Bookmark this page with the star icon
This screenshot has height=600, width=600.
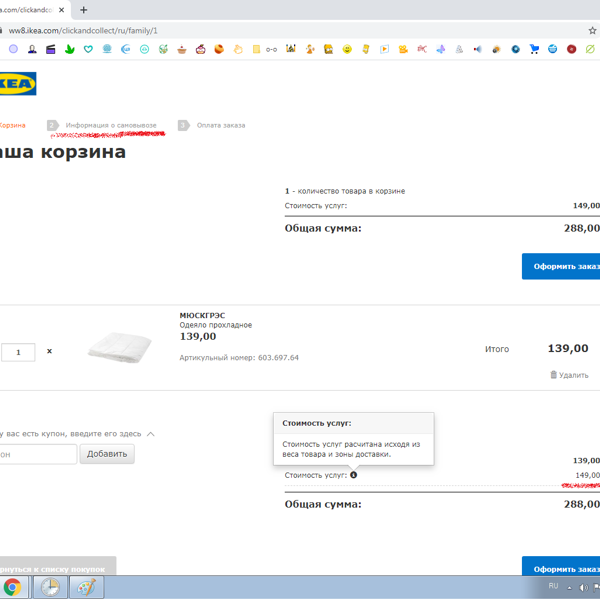pyautogui.click(x=592, y=31)
